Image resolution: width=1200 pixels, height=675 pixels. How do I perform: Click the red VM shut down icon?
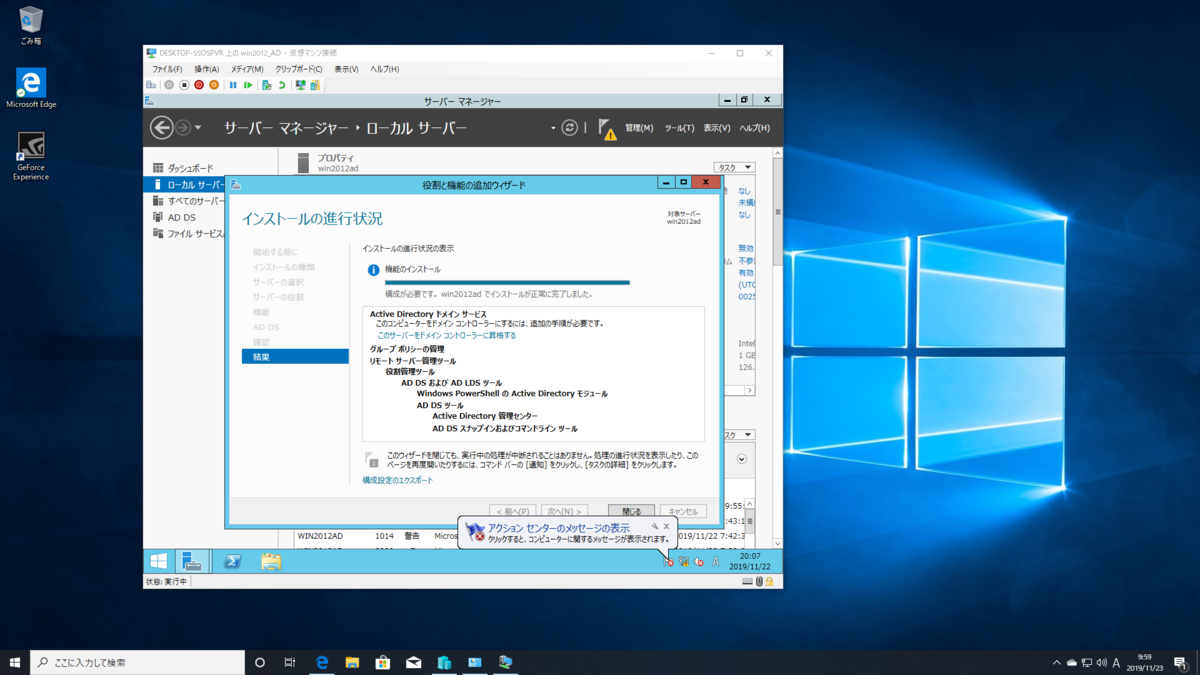coord(199,85)
